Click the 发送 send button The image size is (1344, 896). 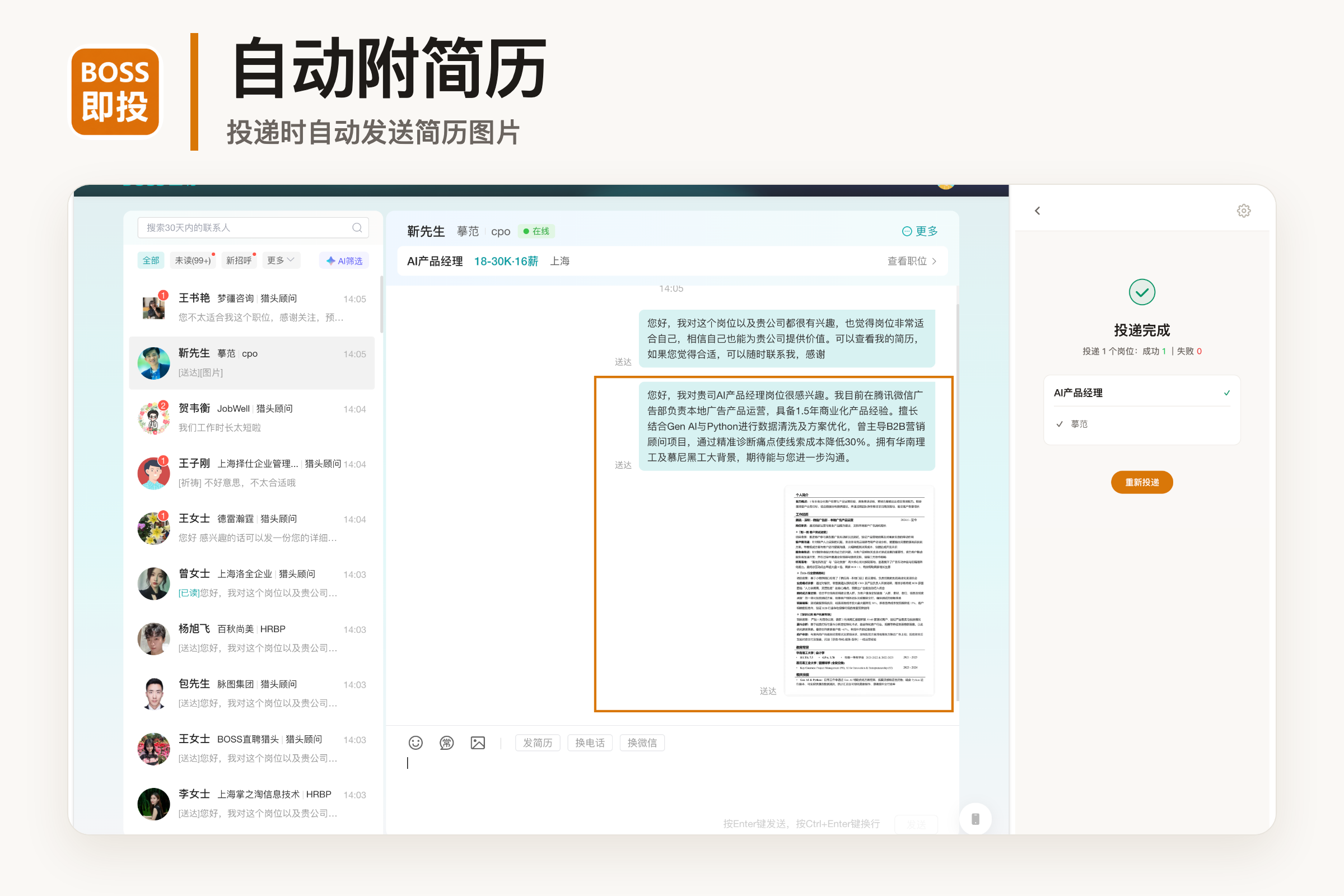(916, 824)
